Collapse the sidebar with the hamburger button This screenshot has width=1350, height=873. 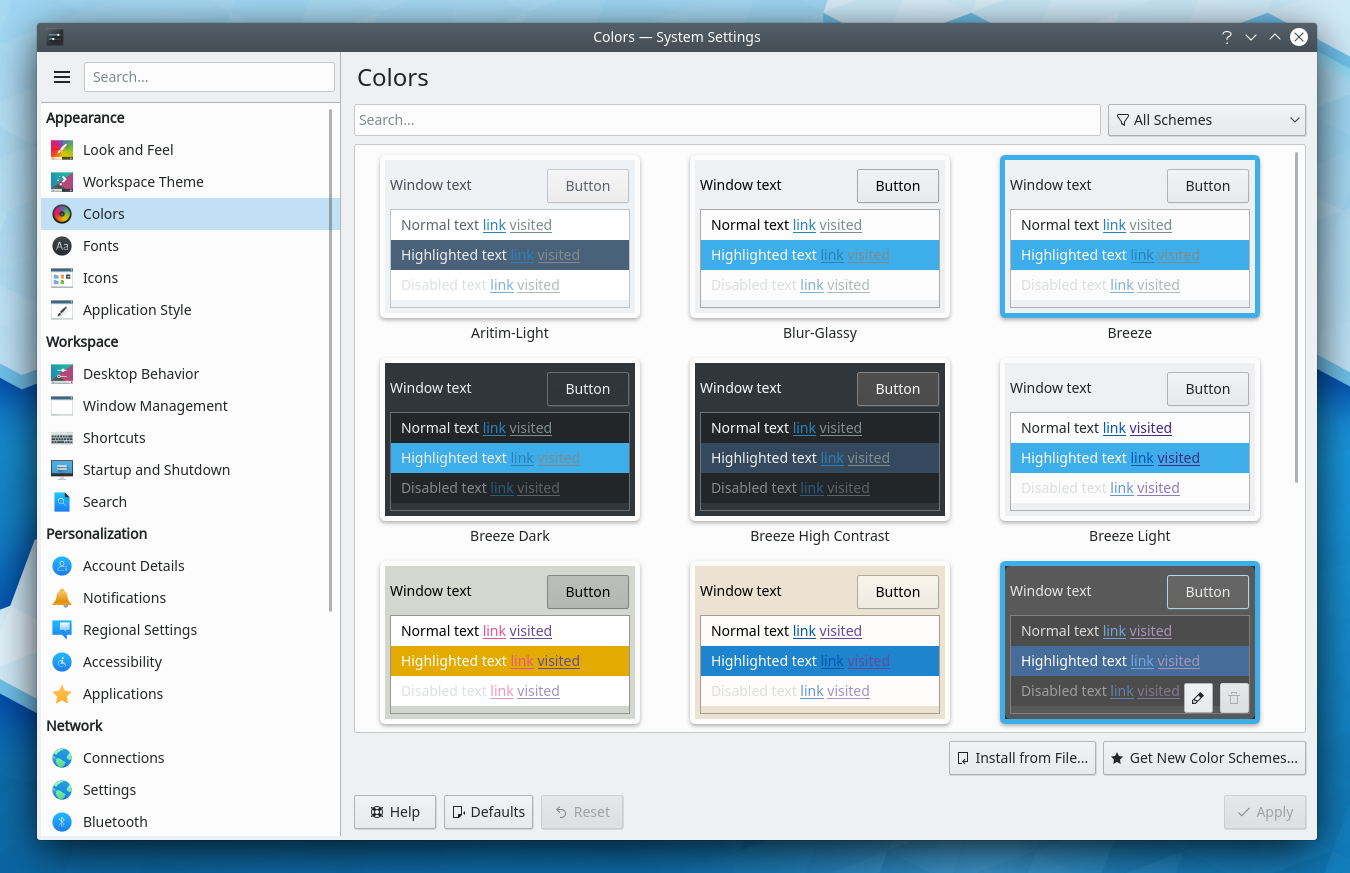61,76
